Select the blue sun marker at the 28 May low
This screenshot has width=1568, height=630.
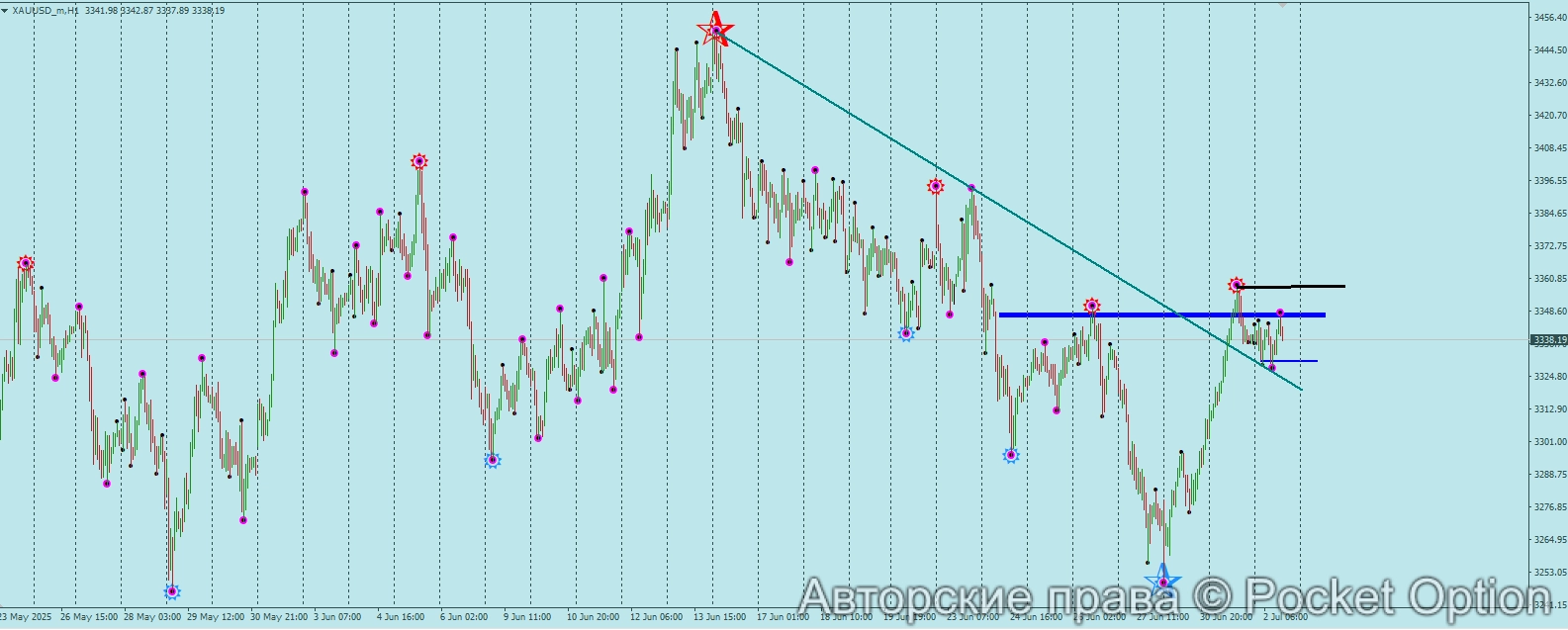point(172,591)
